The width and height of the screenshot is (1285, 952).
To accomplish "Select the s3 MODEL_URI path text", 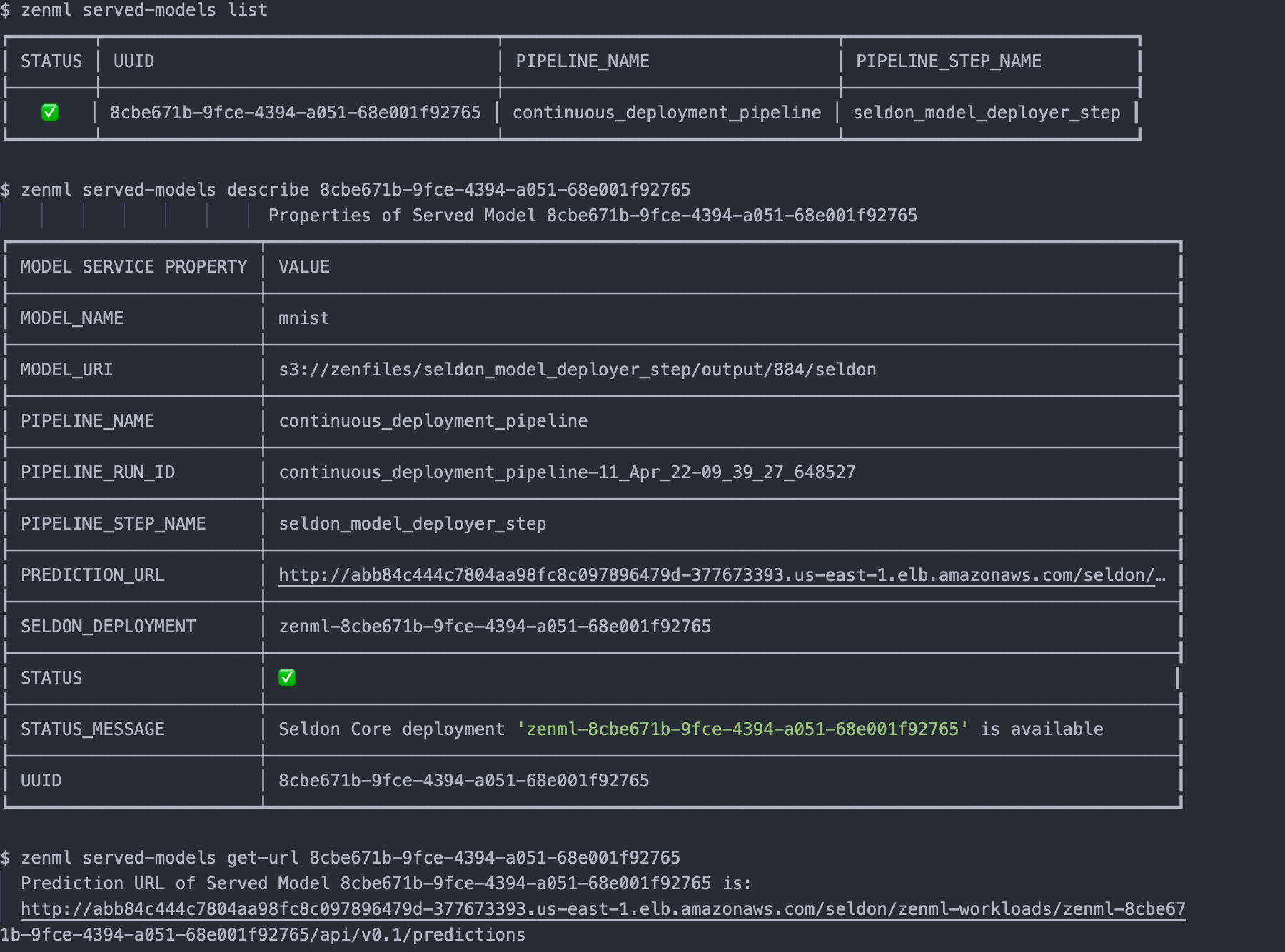I will pos(577,369).
